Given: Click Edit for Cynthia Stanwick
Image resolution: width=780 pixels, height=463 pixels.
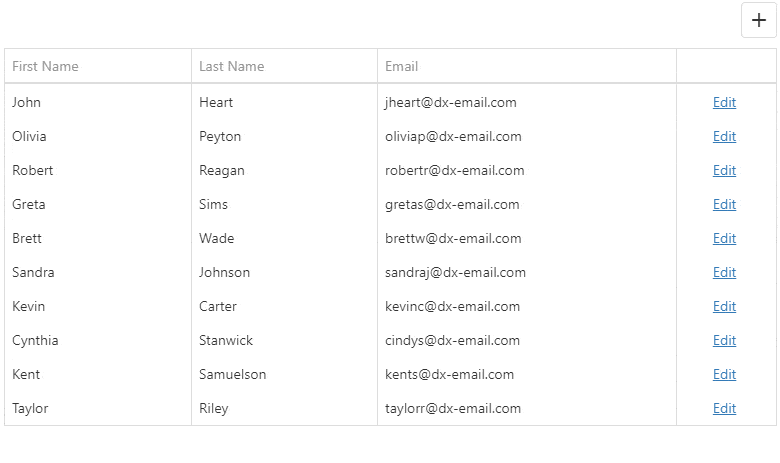Looking at the screenshot, I should click(x=724, y=340).
